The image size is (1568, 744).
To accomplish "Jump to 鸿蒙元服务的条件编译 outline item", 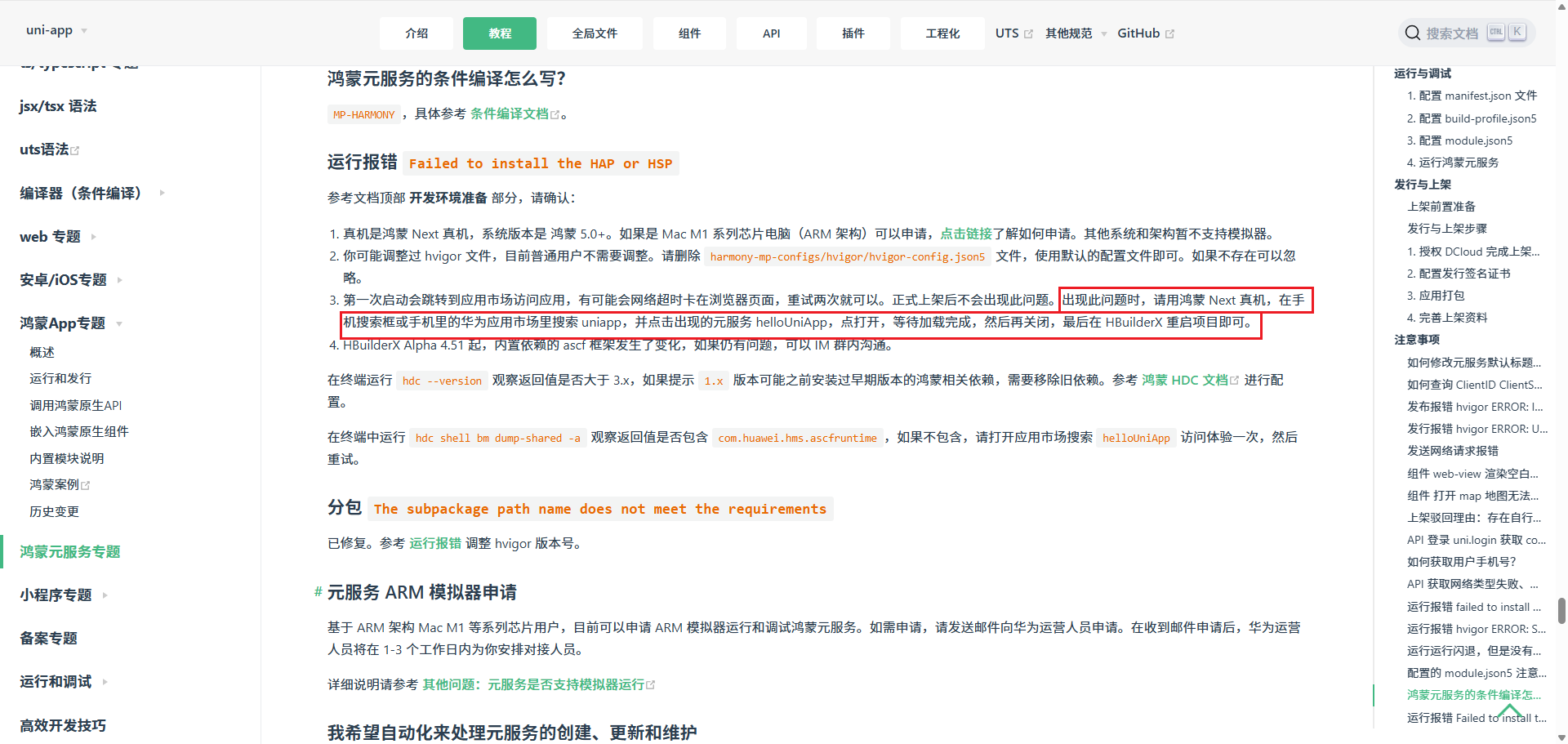I will pyautogui.click(x=1474, y=695).
